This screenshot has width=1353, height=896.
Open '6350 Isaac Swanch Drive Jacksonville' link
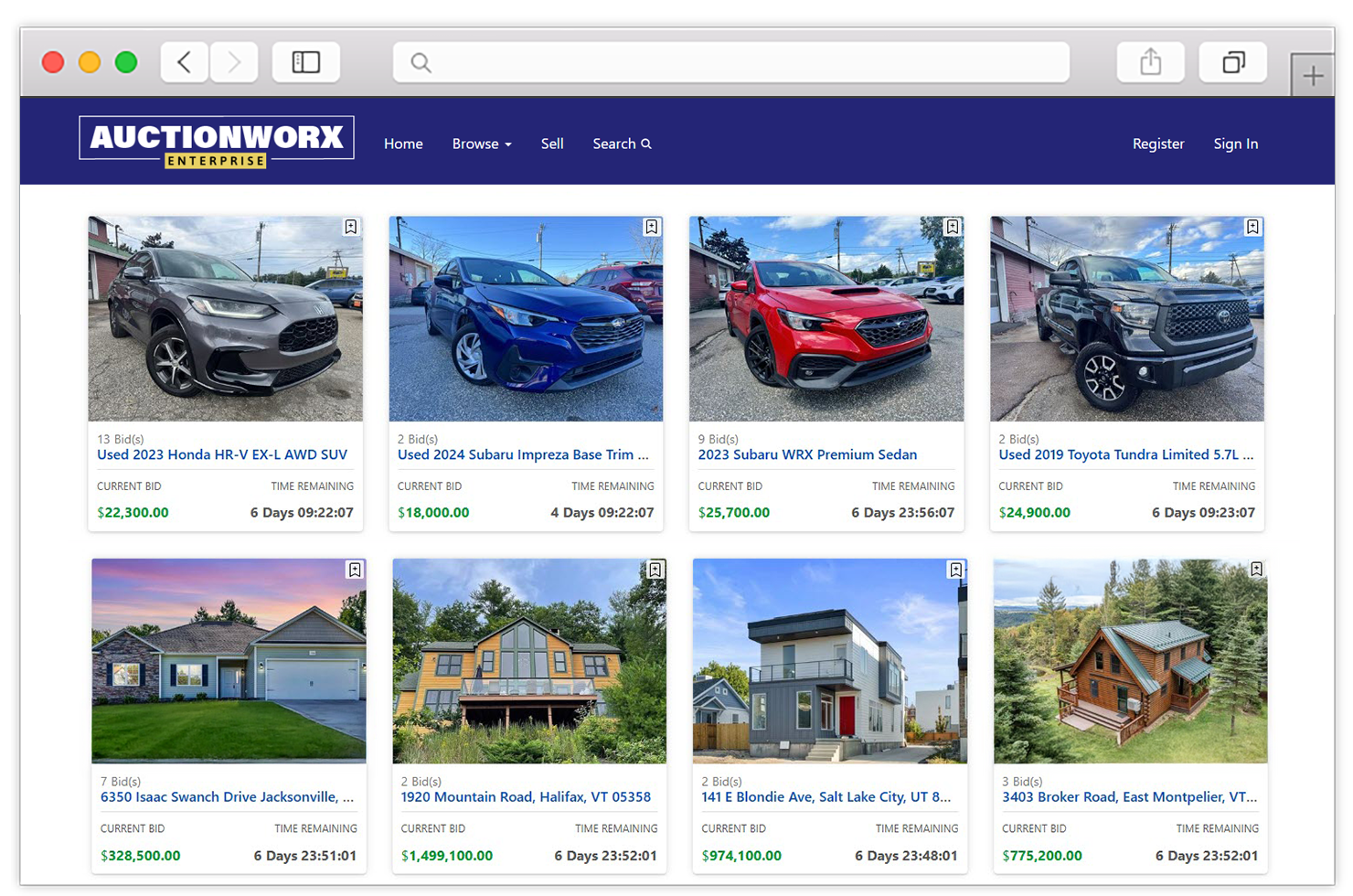(227, 797)
